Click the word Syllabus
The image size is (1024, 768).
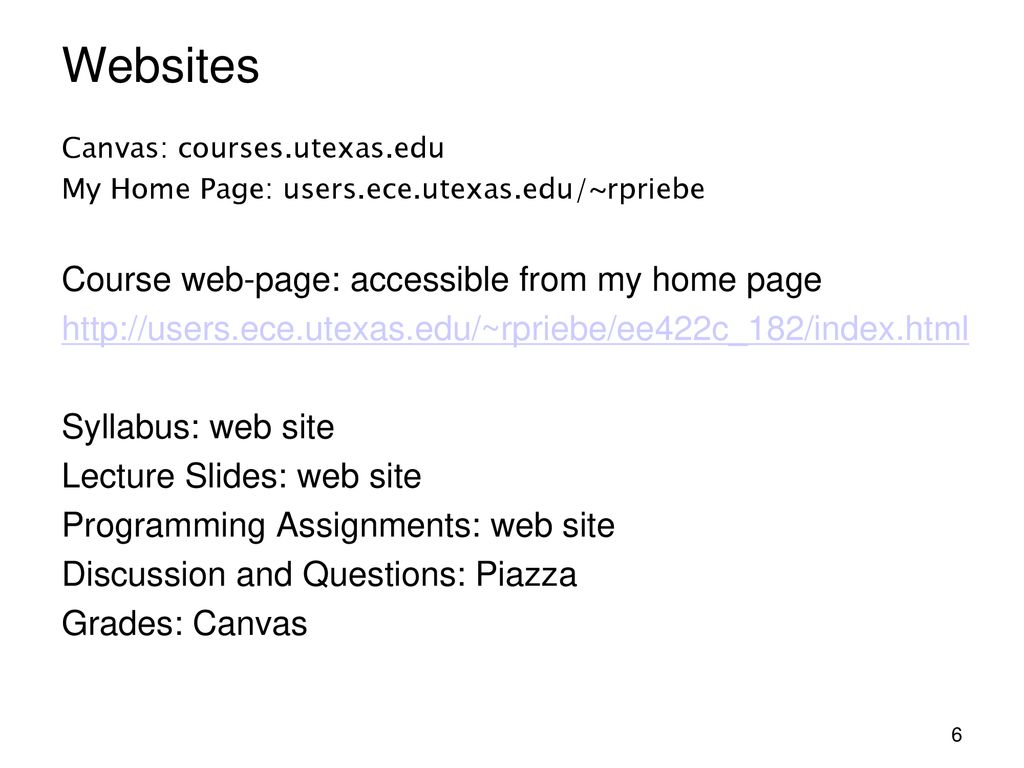127,428
